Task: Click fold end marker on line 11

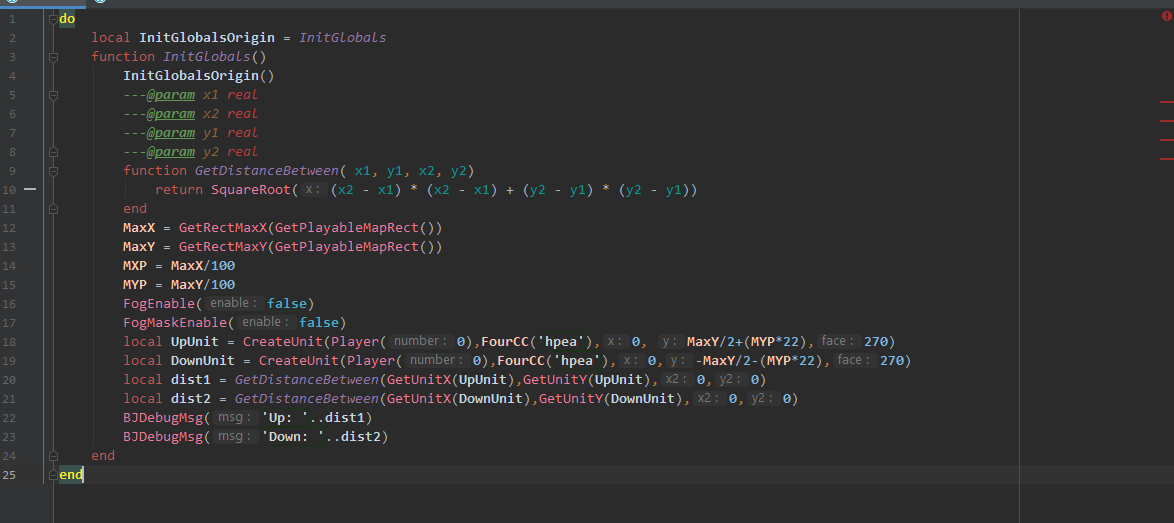Action: tap(53, 209)
